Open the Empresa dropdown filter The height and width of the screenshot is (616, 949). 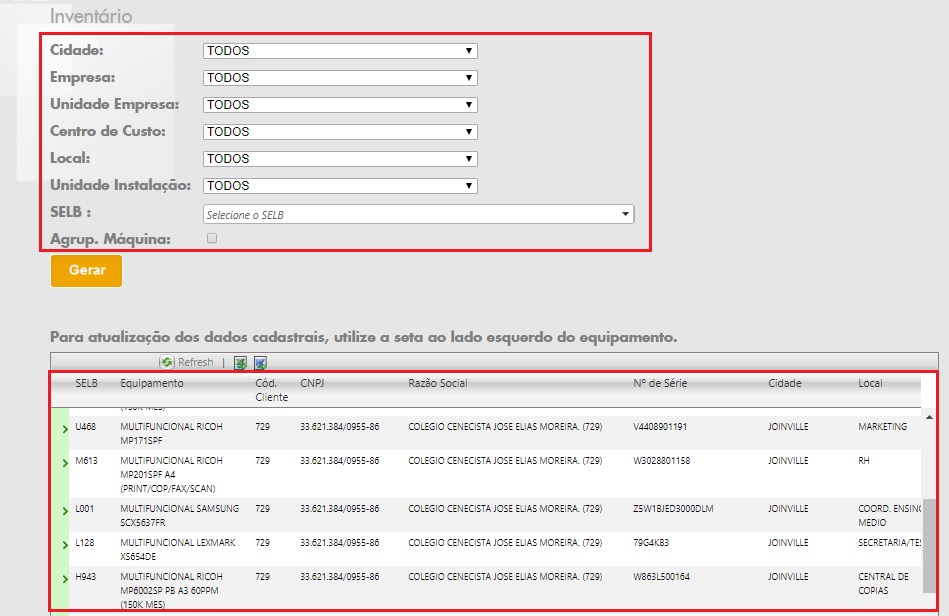point(340,78)
